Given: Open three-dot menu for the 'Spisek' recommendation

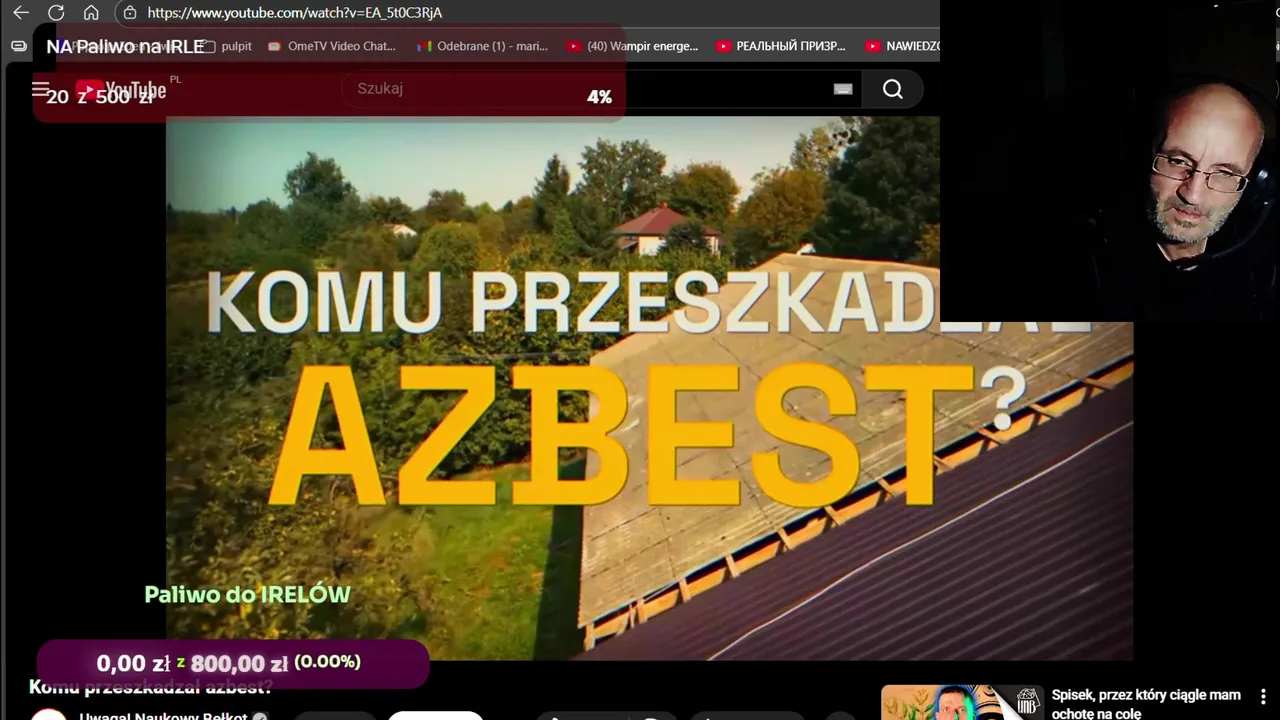Looking at the screenshot, I should tap(1263, 696).
